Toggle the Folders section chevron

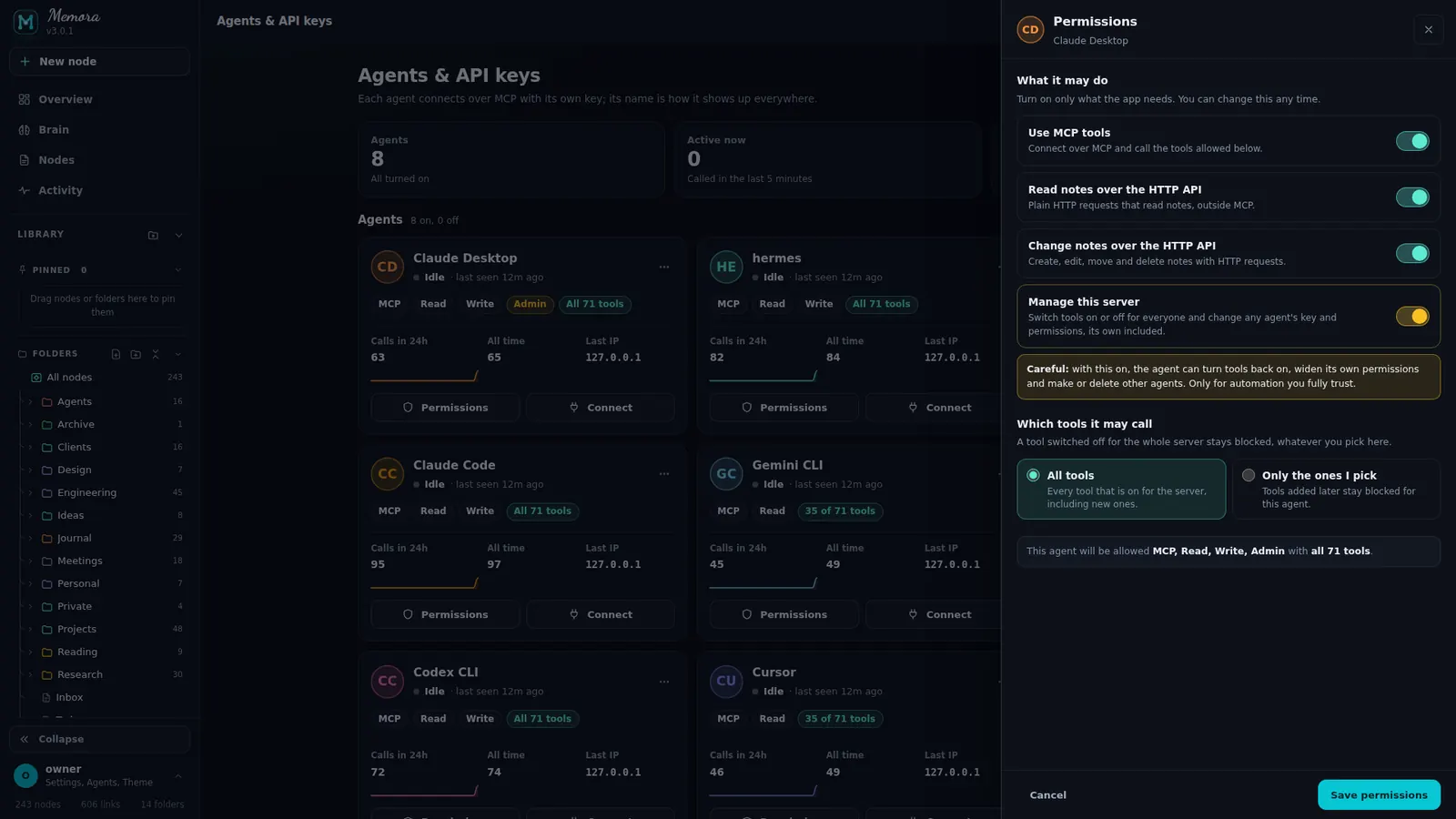[177, 354]
